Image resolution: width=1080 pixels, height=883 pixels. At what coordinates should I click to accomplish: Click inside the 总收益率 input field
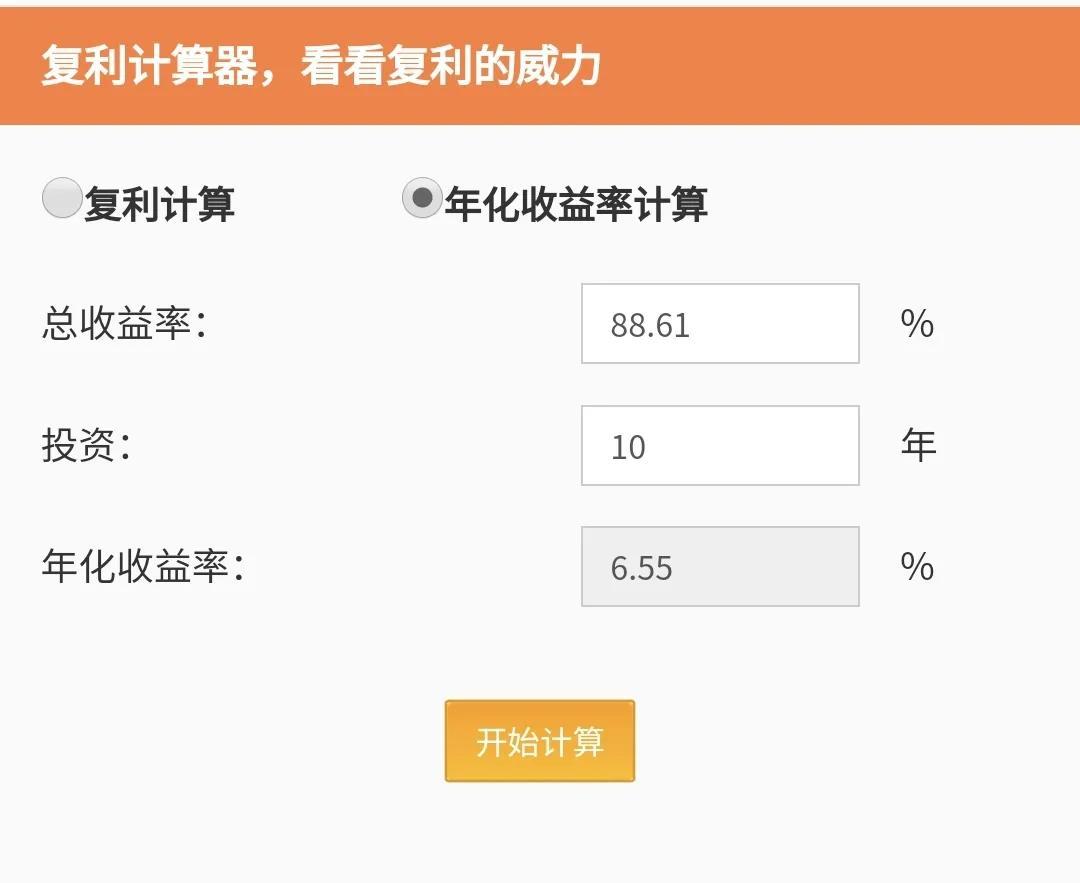(x=719, y=323)
